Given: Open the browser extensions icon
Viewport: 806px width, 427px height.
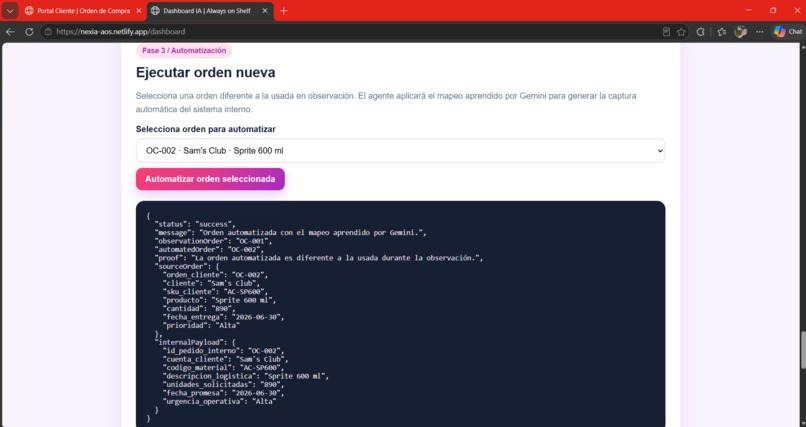Looking at the screenshot, I should pos(700,32).
